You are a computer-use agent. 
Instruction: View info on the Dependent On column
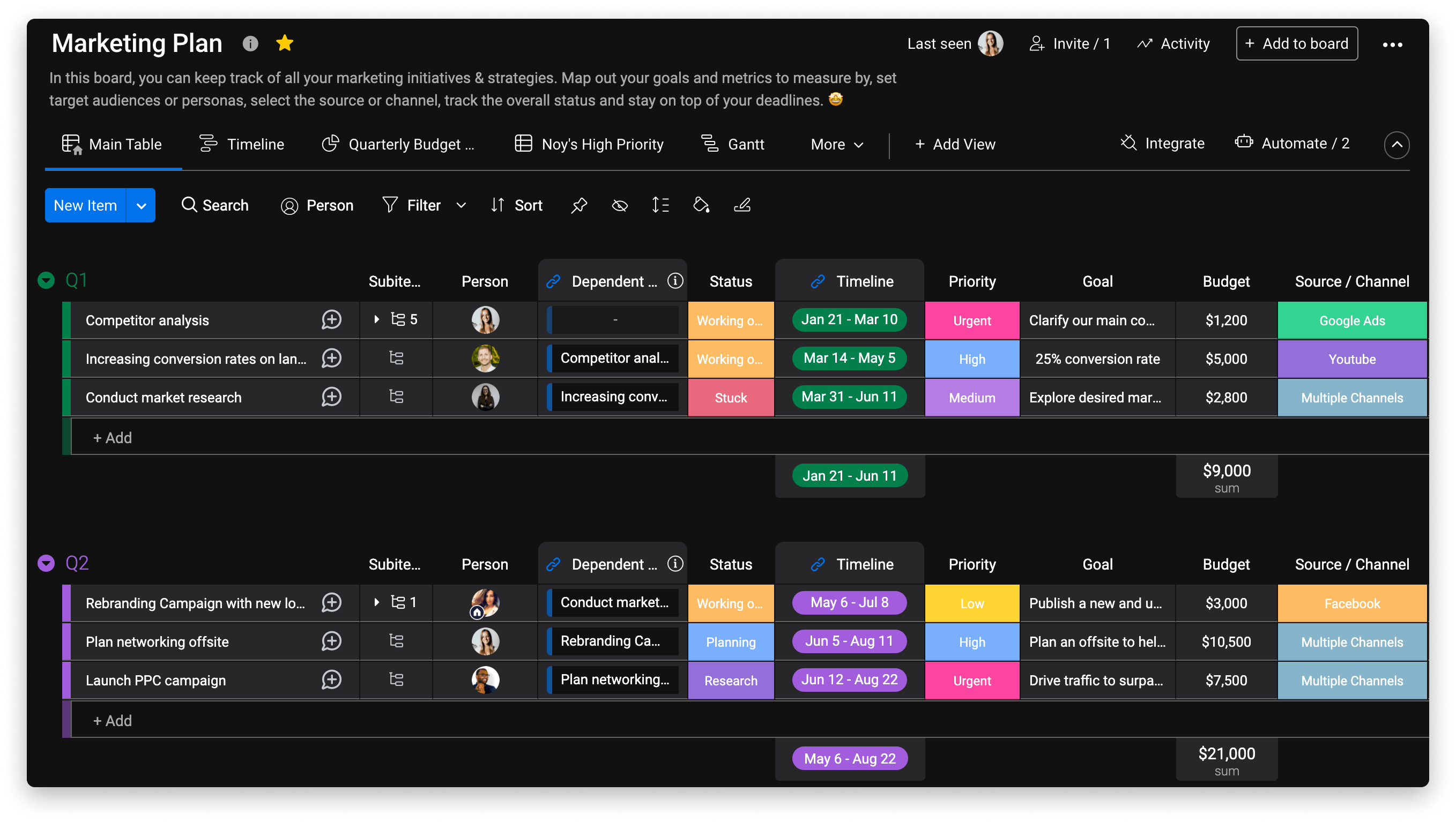point(675,280)
